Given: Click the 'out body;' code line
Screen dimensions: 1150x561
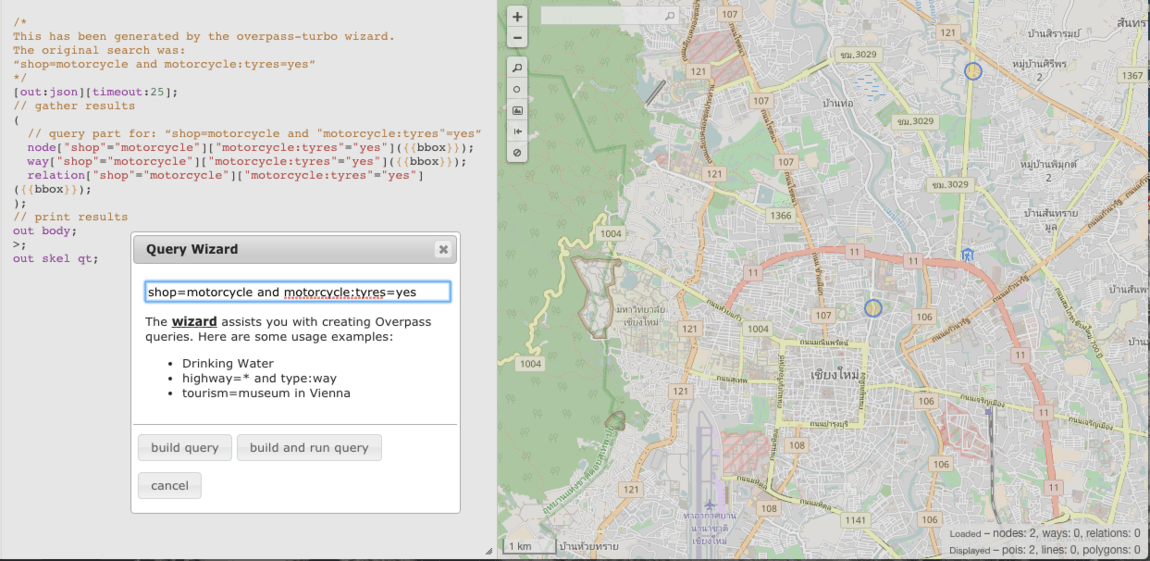Looking at the screenshot, I should pyautogui.click(x=45, y=231).
